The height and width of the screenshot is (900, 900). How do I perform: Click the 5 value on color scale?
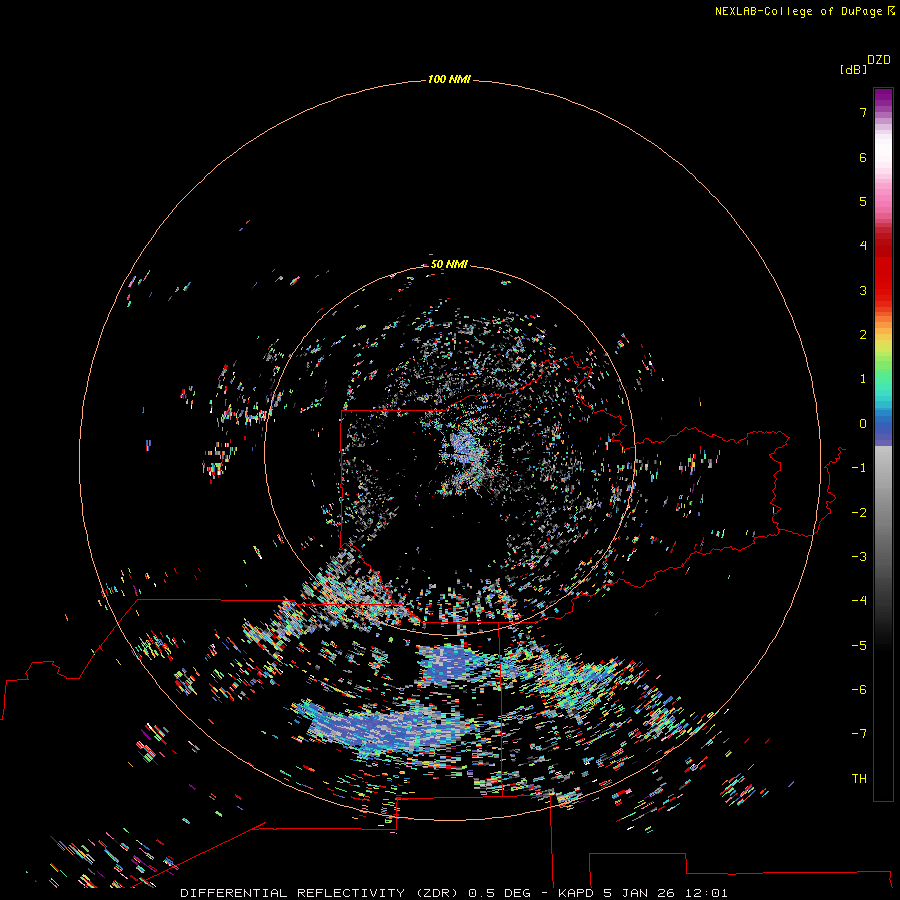pyautogui.click(x=863, y=201)
